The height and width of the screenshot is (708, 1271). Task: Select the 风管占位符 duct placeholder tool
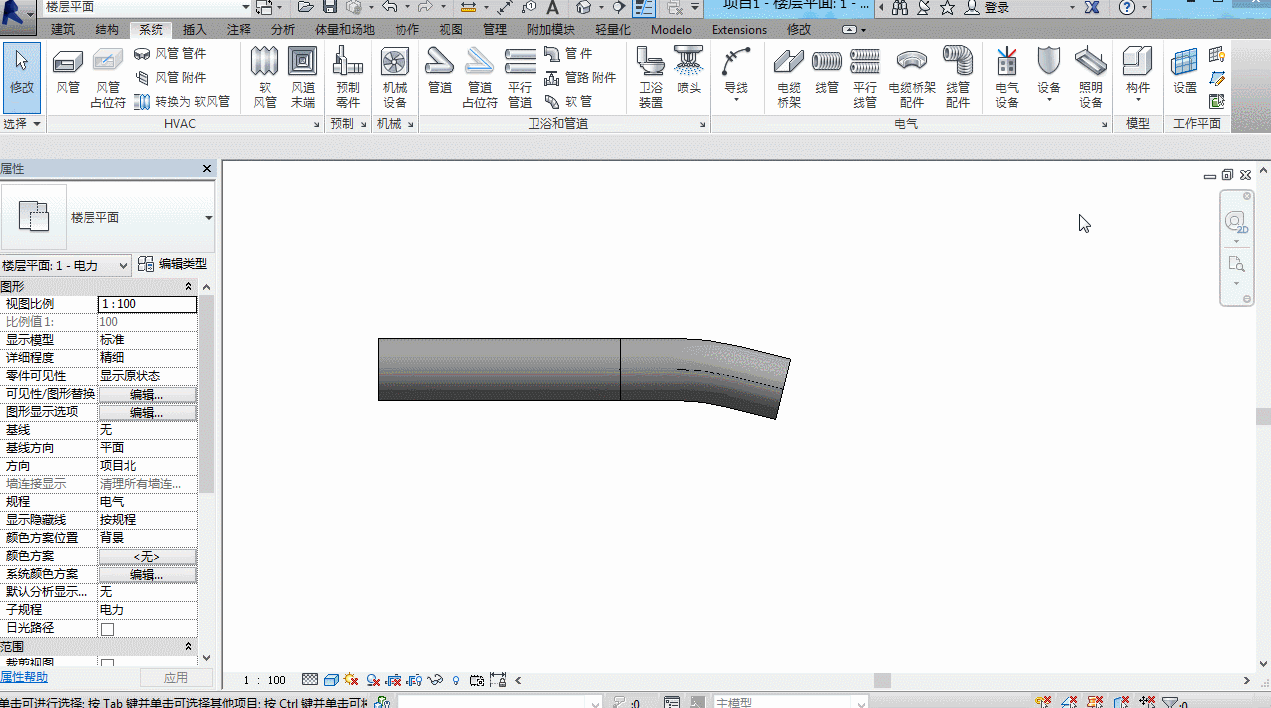click(108, 78)
